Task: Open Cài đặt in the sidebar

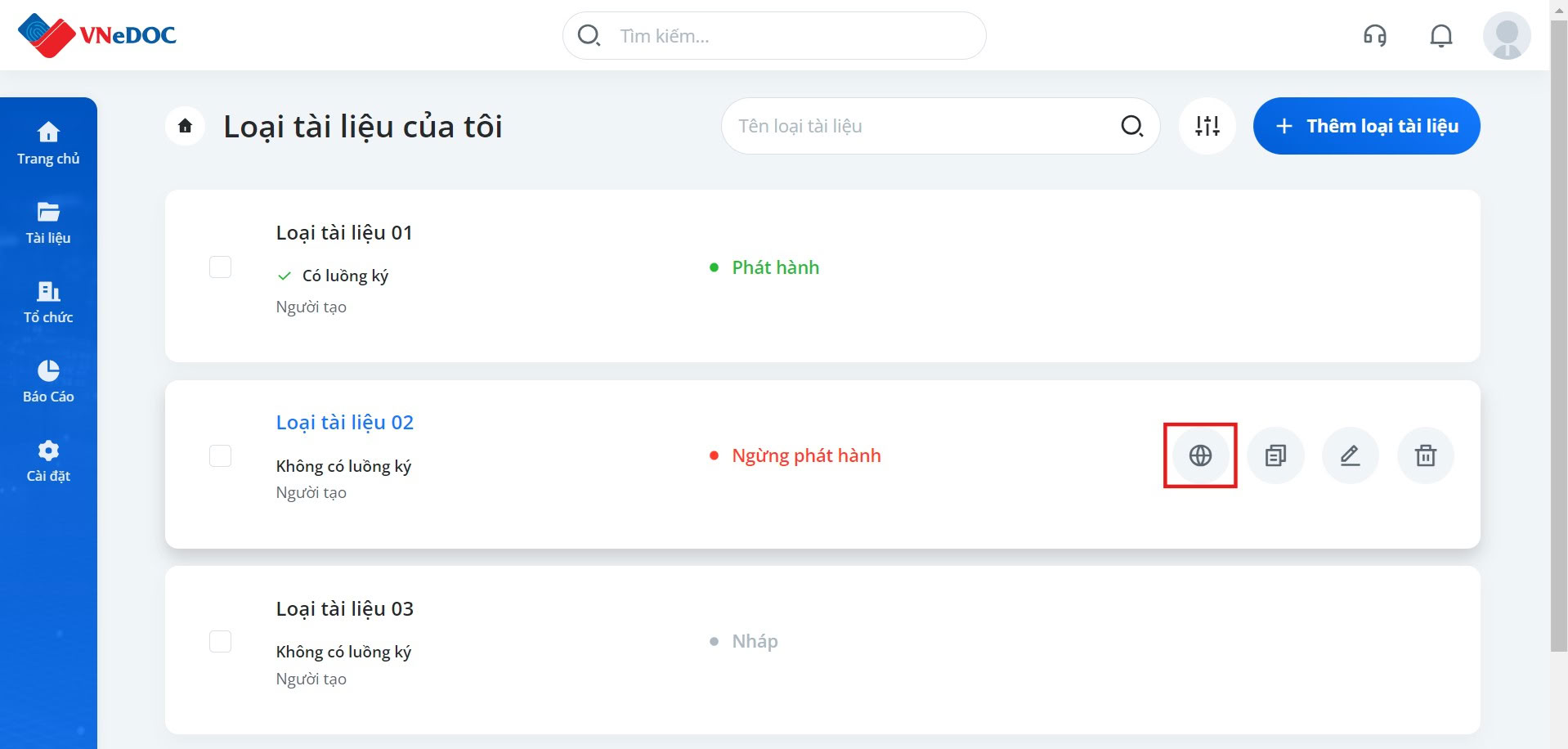Action: 48,460
